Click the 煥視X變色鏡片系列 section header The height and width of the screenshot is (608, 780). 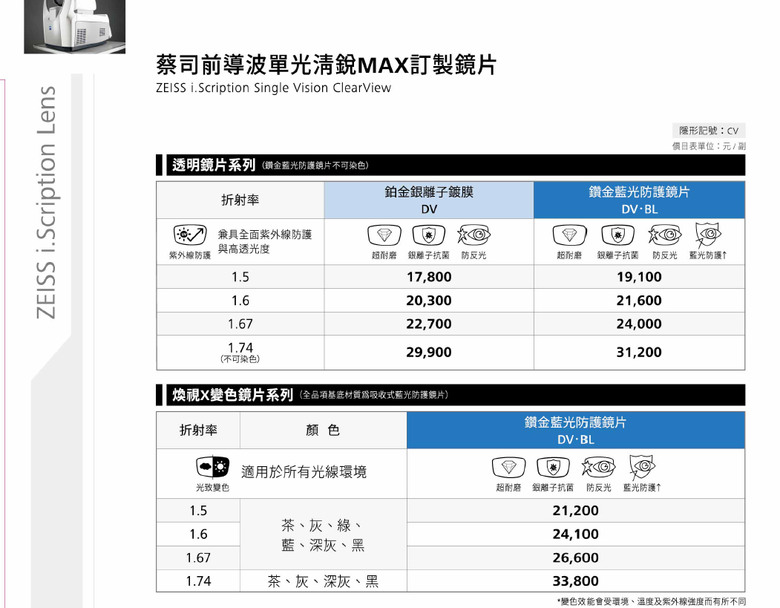coord(451,395)
